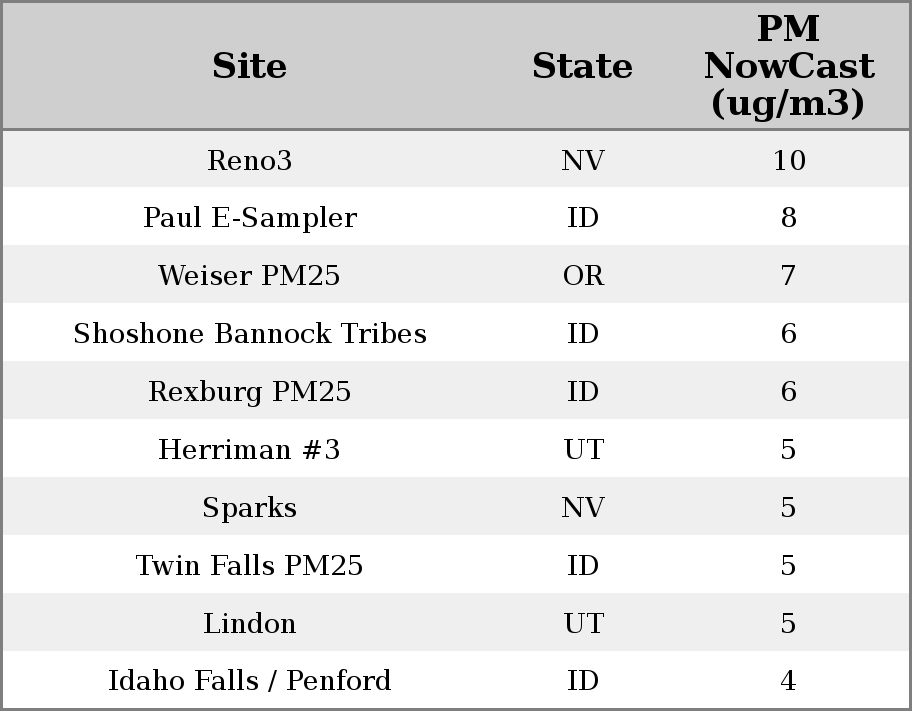Click the NowCast value 7 for Weiser PM25
The height and width of the screenshot is (711, 912).
[x=788, y=276]
